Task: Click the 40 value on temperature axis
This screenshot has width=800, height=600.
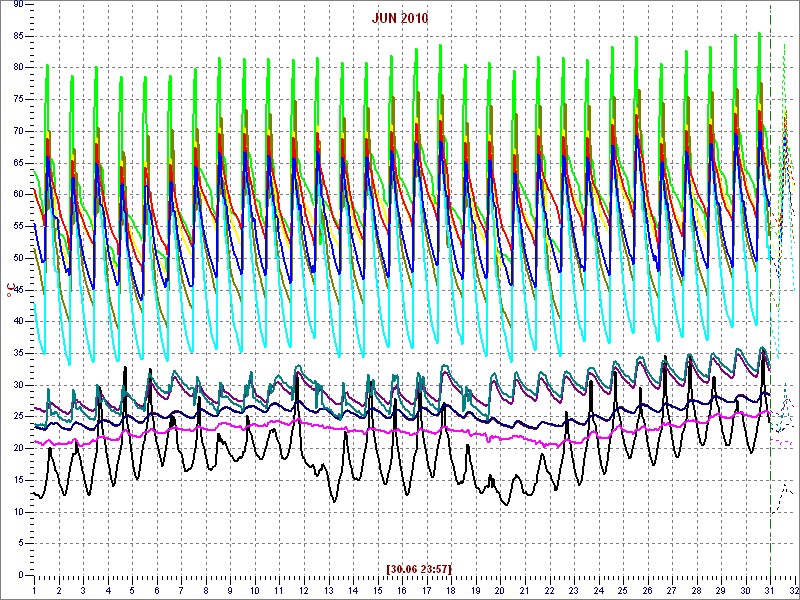Action: [x=18, y=321]
